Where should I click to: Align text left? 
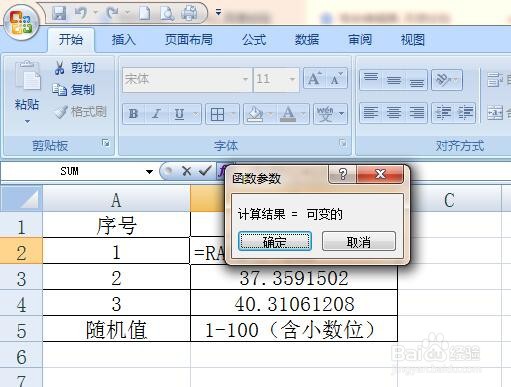click(371, 113)
